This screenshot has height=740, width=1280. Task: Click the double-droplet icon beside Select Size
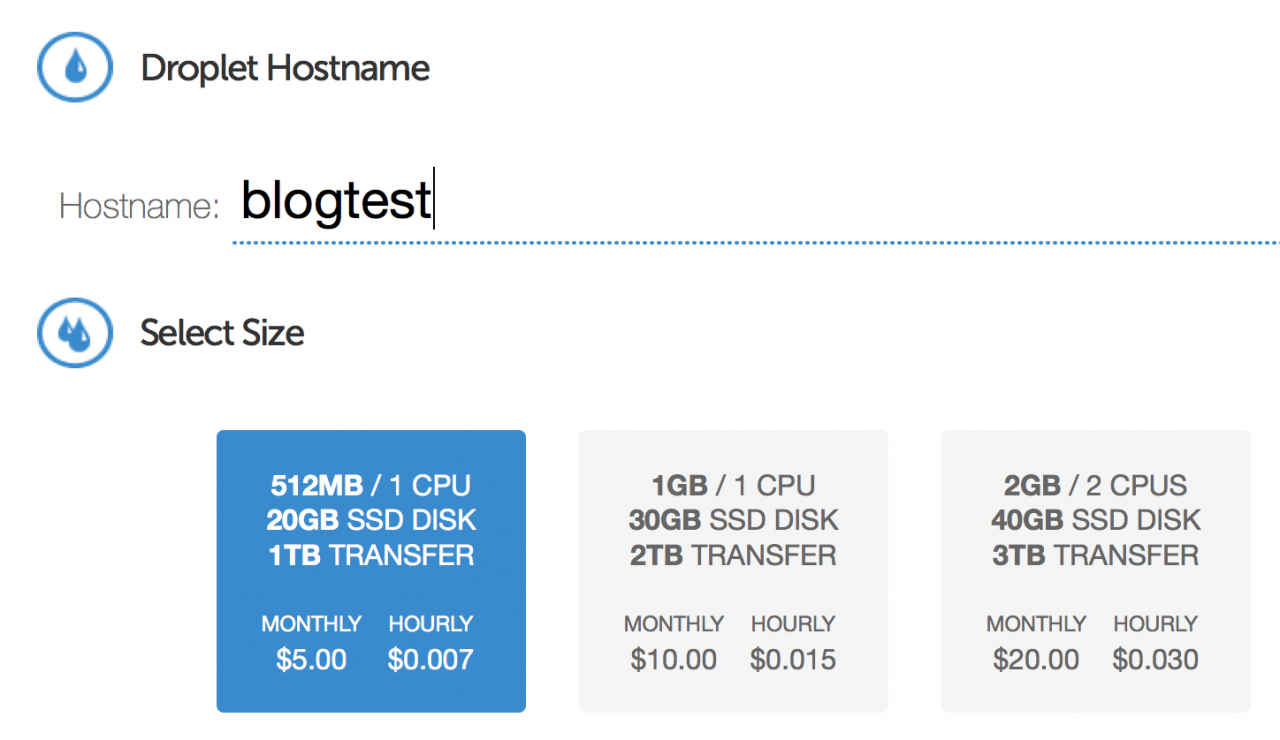(76, 333)
